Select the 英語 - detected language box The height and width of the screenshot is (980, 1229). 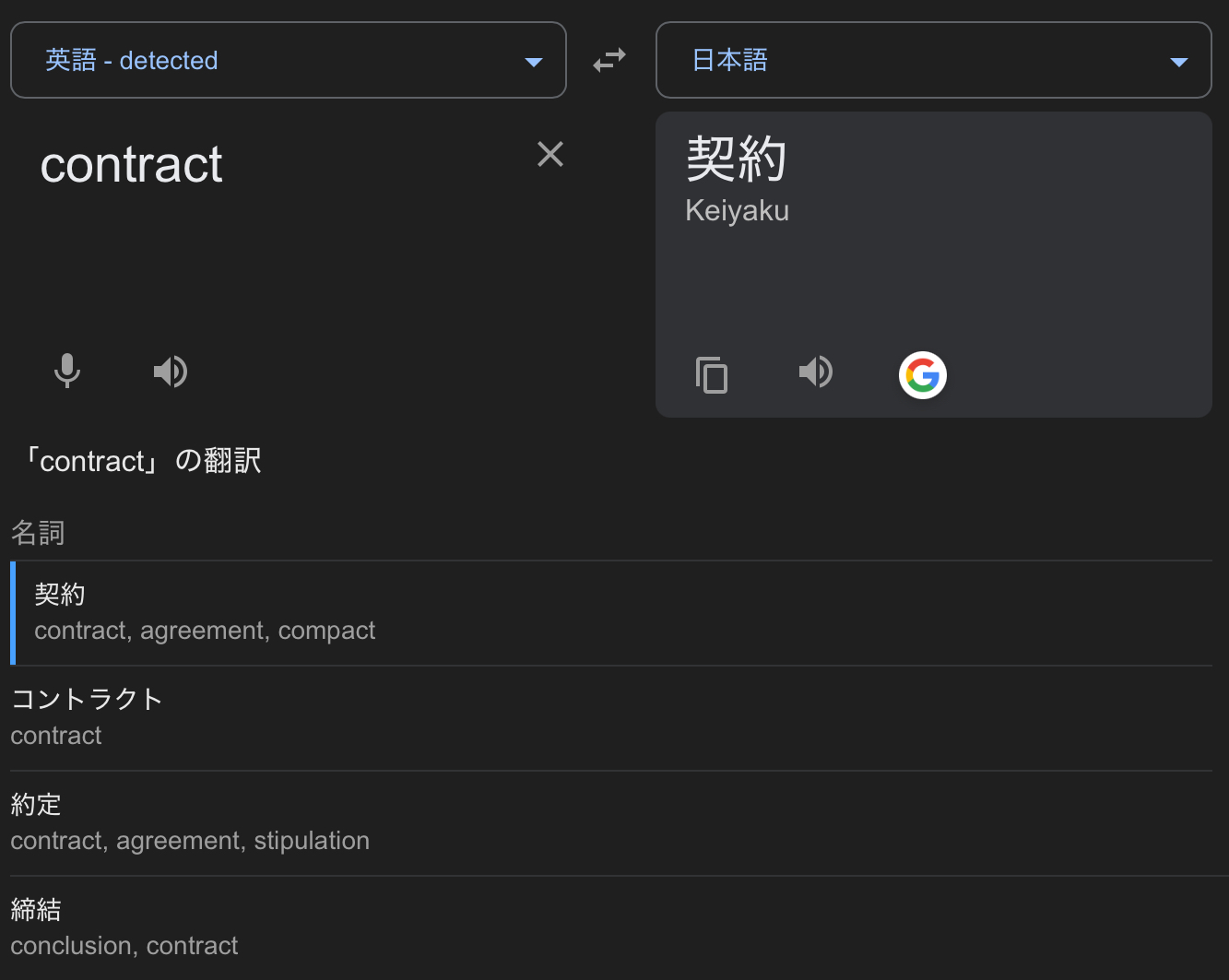pos(277,61)
